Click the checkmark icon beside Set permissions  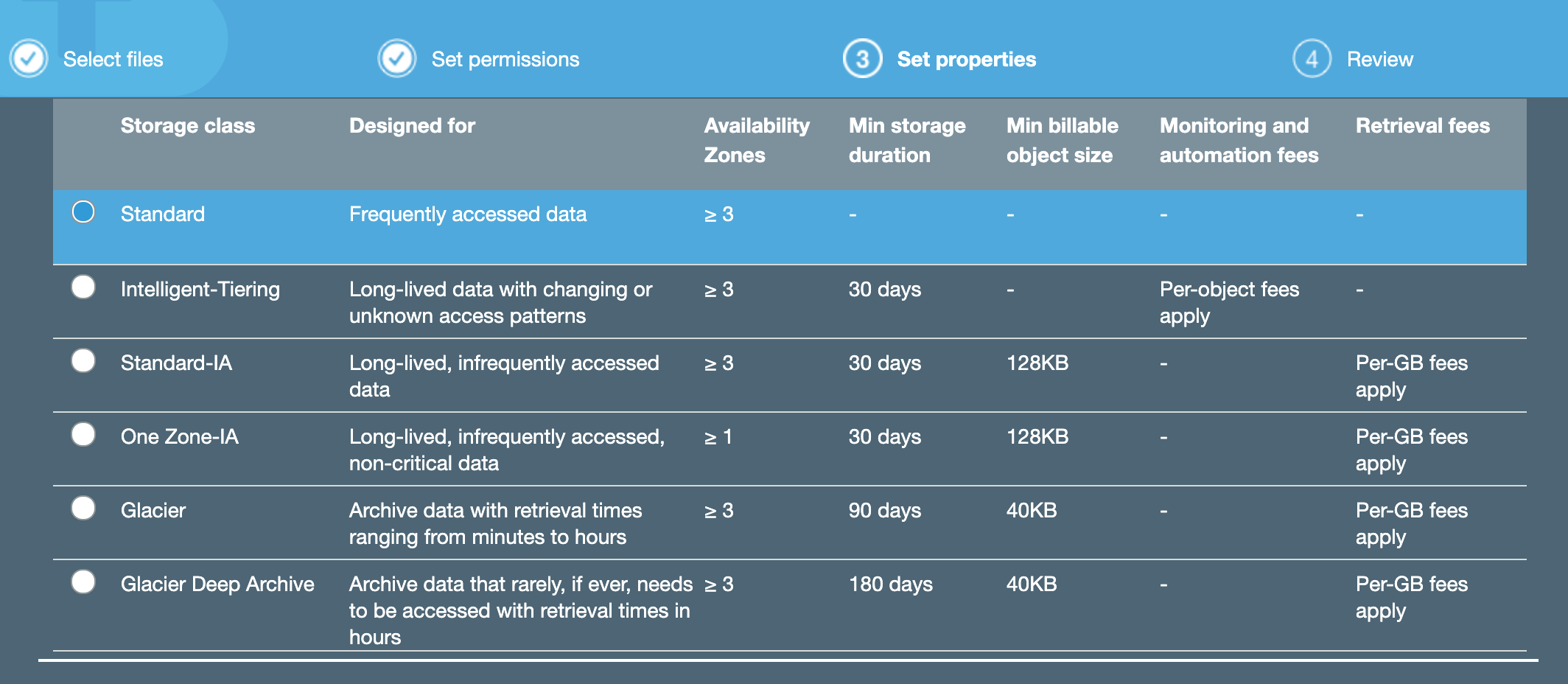[x=396, y=58]
